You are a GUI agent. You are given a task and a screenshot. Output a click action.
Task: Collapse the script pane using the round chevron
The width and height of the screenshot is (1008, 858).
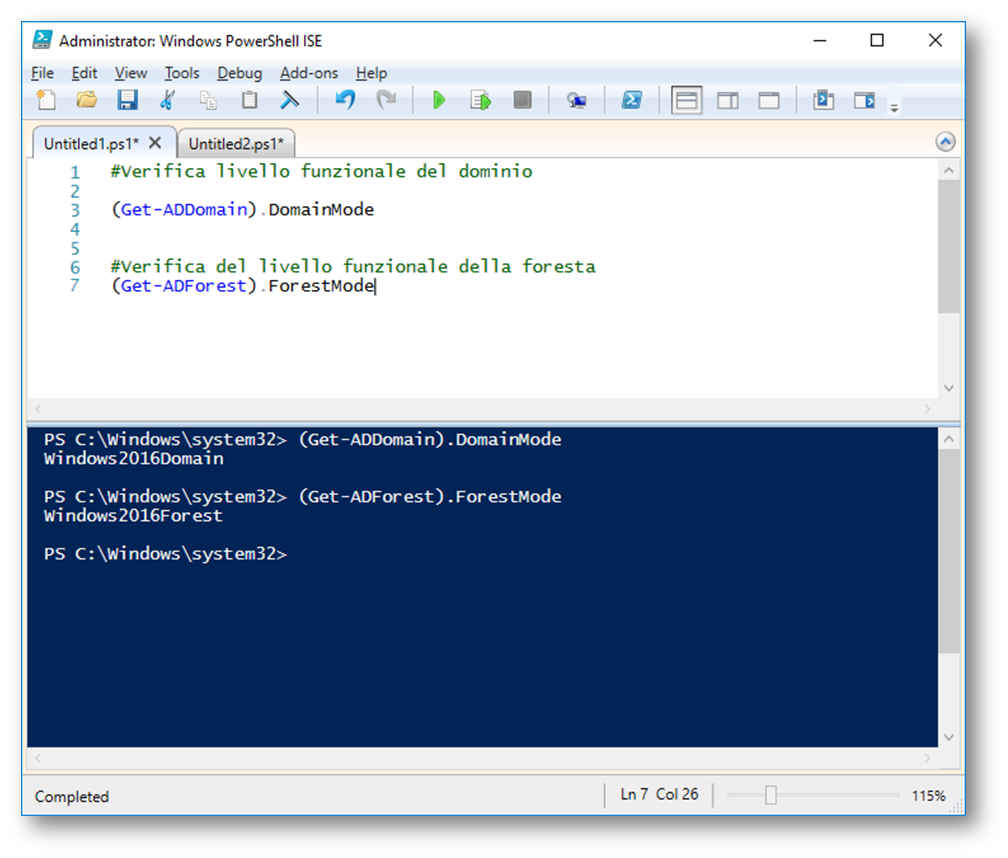(945, 142)
